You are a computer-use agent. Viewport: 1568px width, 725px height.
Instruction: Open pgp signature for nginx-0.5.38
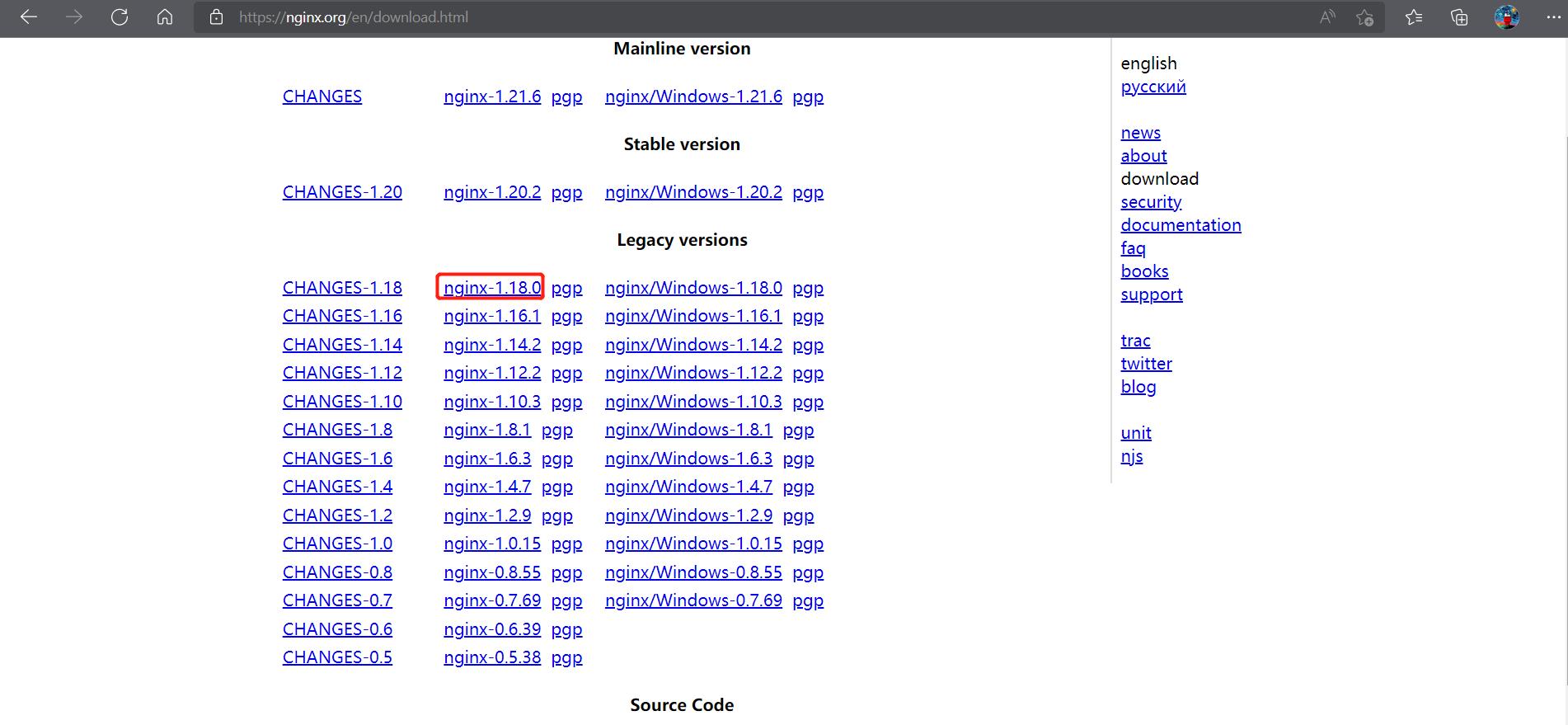pos(567,658)
